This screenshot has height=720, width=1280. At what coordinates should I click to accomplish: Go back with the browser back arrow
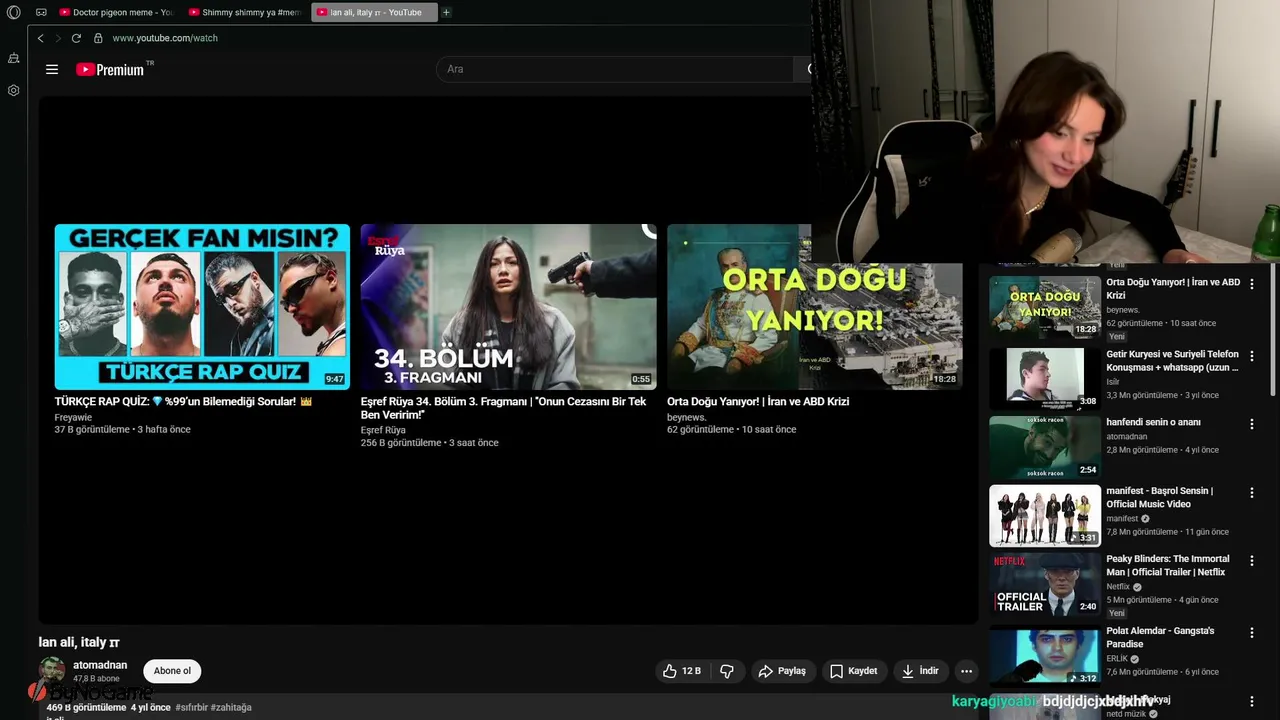pos(40,38)
